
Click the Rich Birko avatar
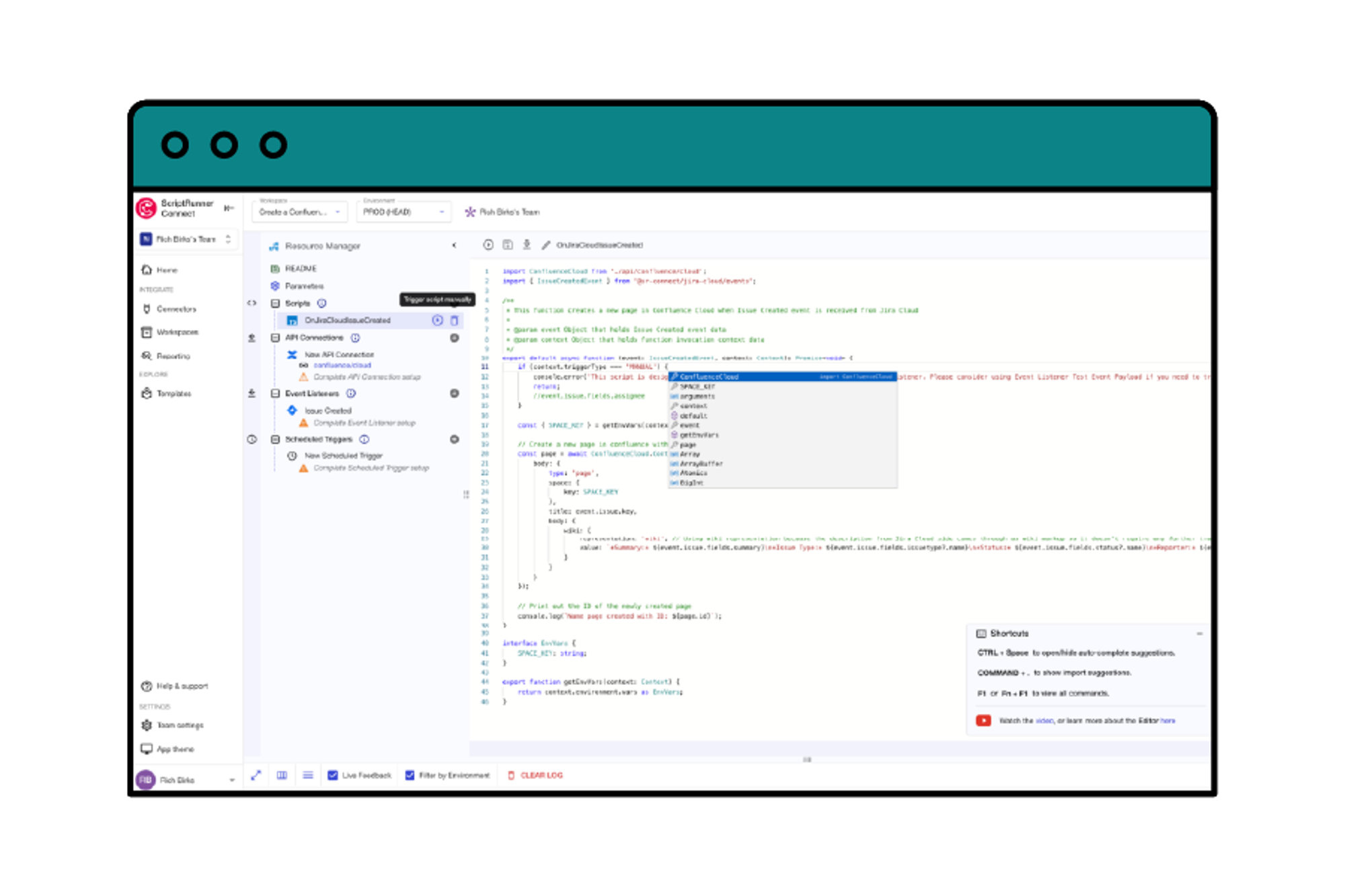click(x=146, y=780)
